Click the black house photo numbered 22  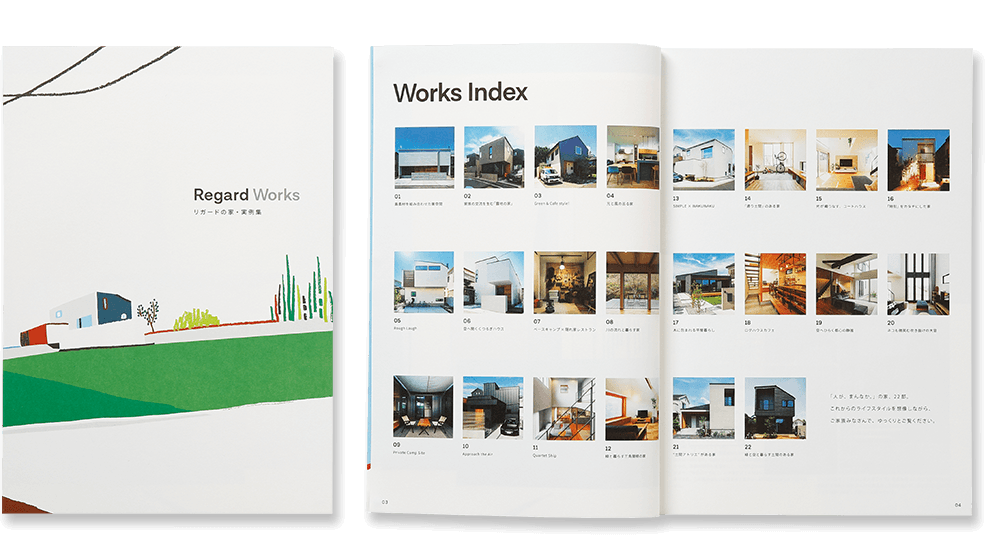[x=775, y=408]
